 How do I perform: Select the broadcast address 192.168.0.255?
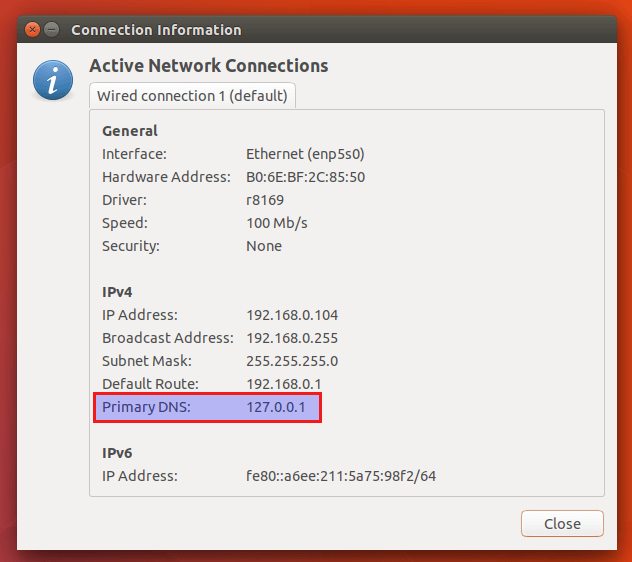pyautogui.click(x=292, y=338)
